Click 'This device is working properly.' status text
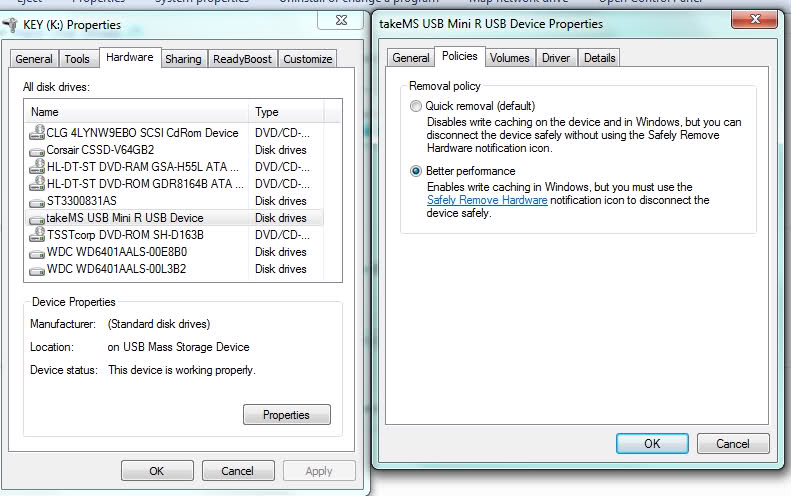Viewport: 791px width, 496px height. coord(182,370)
